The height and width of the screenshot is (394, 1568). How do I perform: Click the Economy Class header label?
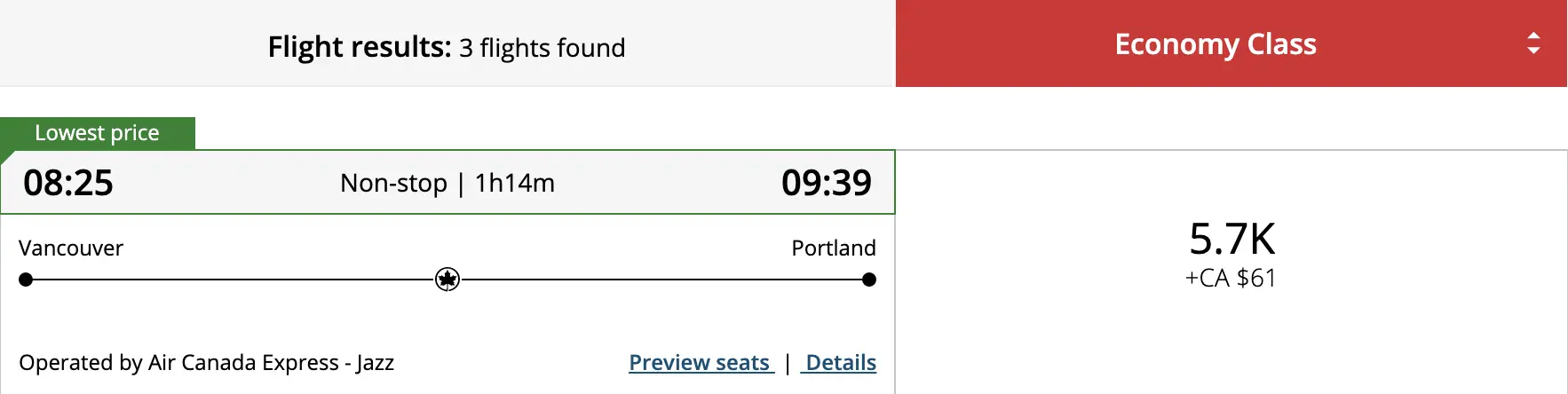[x=1216, y=43]
